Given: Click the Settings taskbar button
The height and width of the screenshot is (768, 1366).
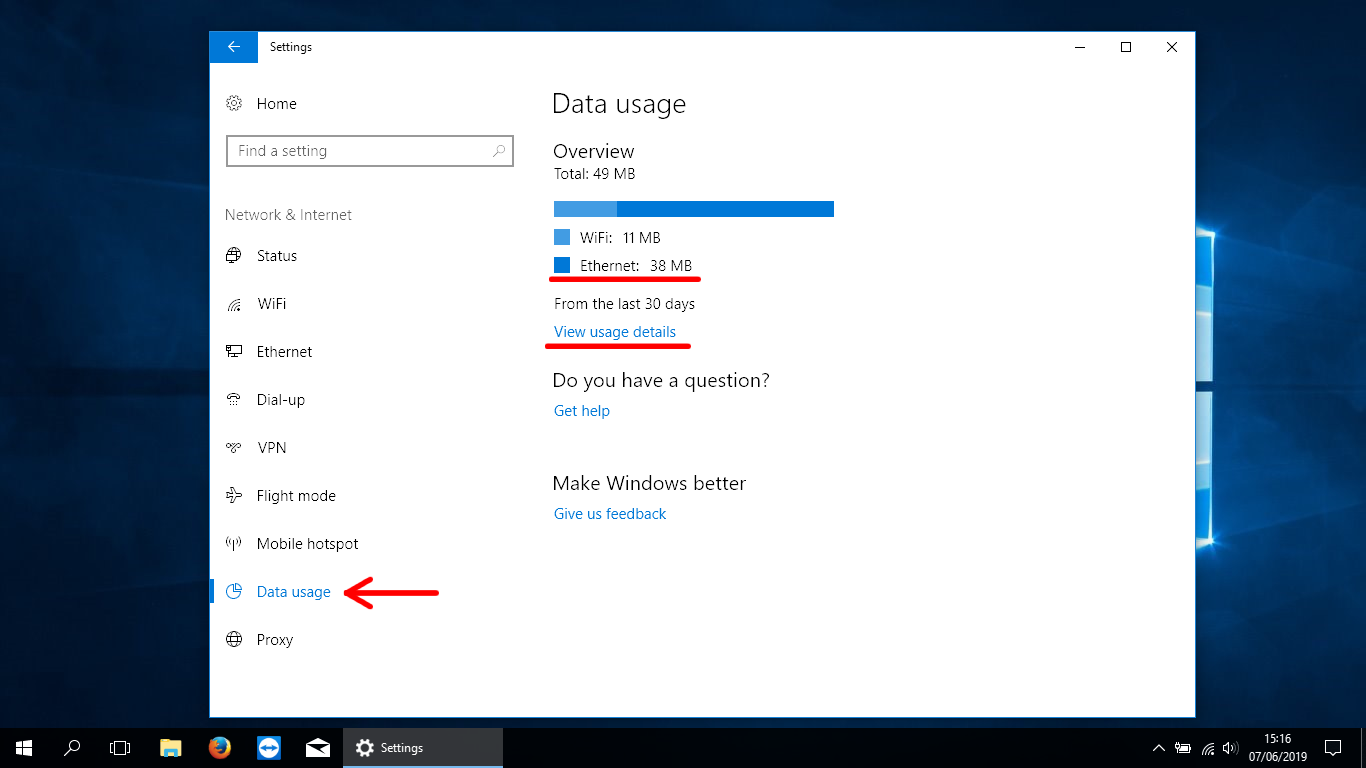Looking at the screenshot, I should point(423,748).
